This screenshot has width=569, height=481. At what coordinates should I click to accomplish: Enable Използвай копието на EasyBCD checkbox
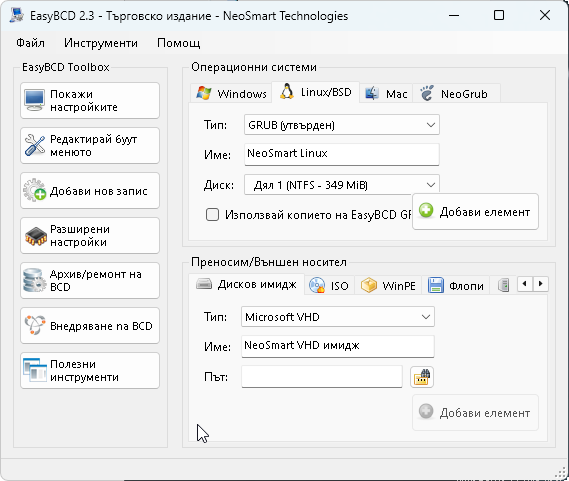click(212, 215)
